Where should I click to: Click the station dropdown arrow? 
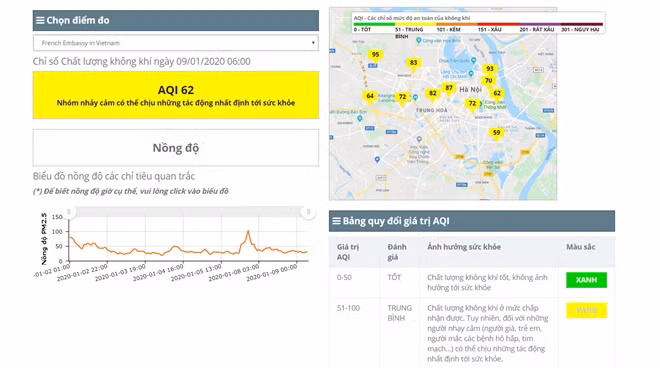click(x=313, y=43)
